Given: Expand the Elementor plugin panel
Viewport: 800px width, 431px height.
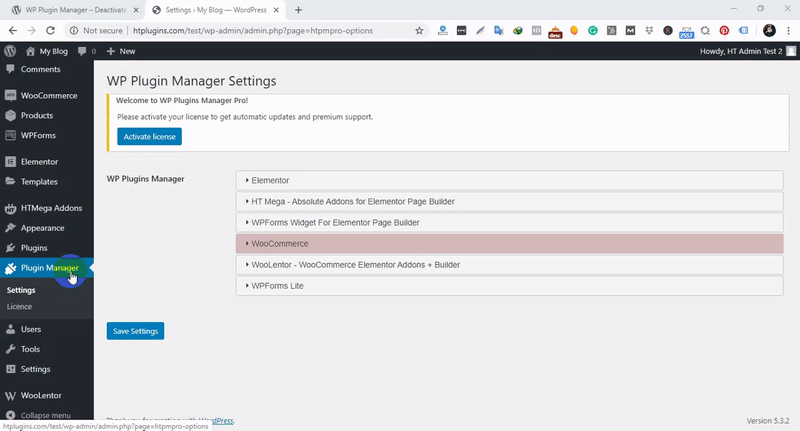Looking at the screenshot, I should pyautogui.click(x=509, y=180).
